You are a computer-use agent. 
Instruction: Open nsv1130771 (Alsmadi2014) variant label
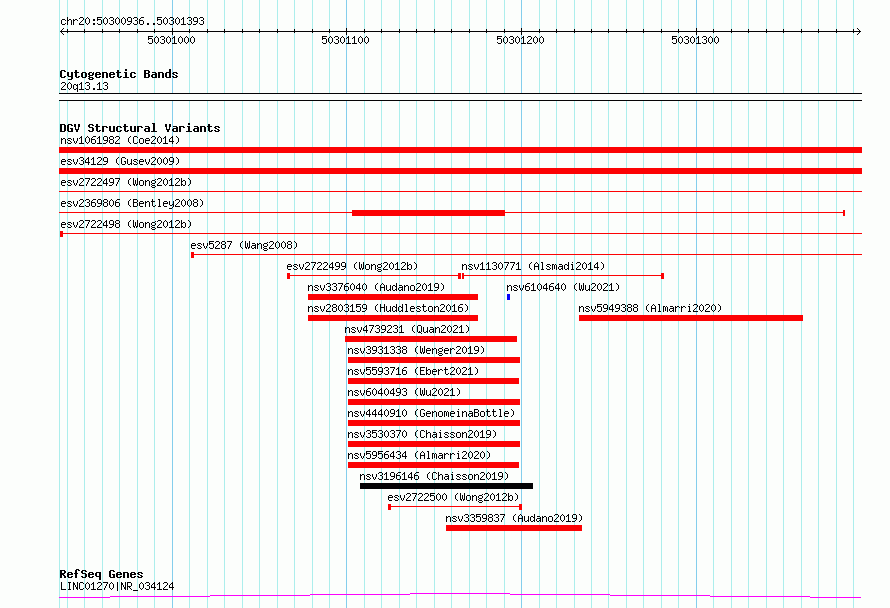click(x=533, y=266)
